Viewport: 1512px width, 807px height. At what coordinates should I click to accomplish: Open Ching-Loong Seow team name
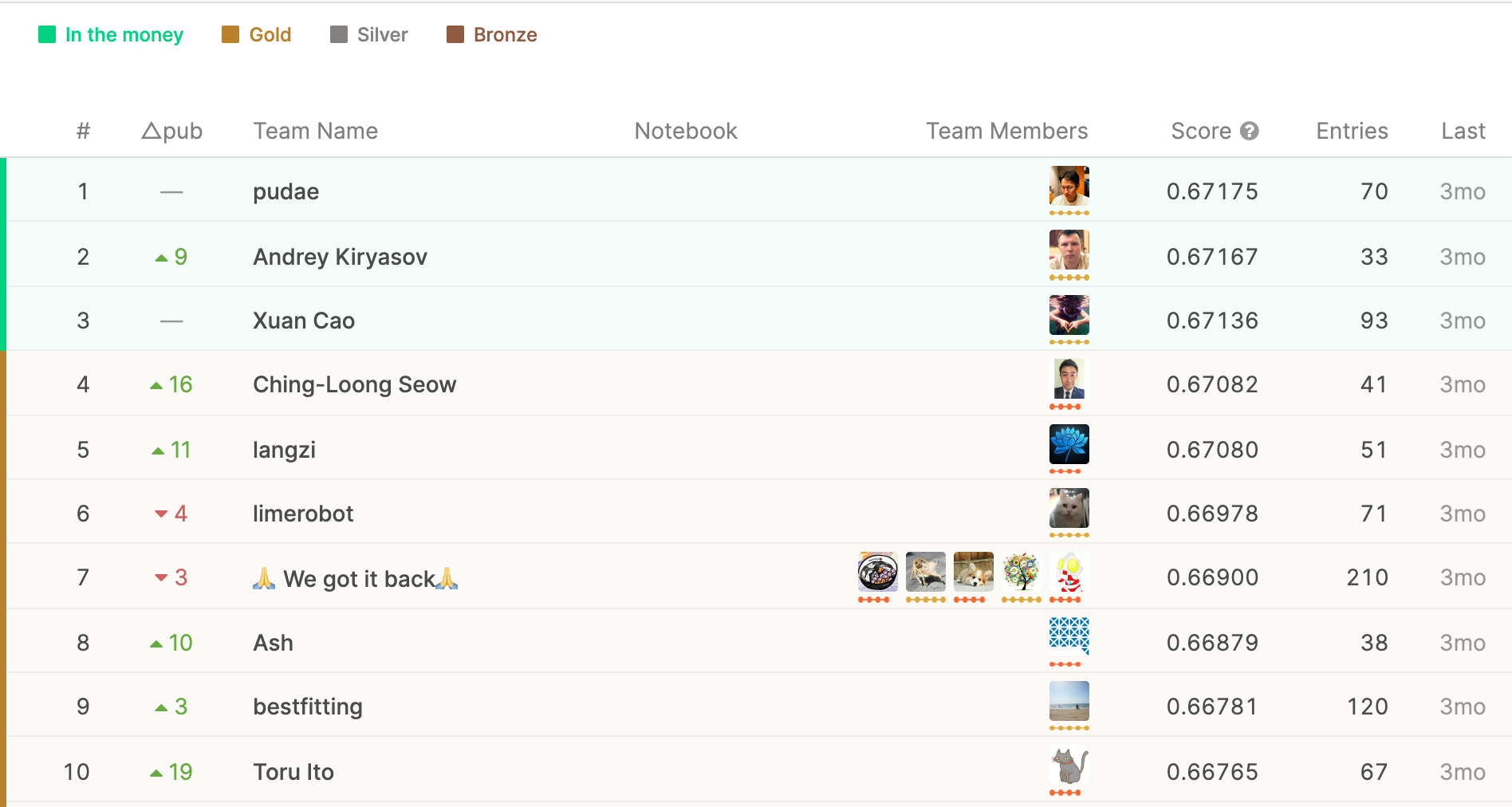(355, 384)
